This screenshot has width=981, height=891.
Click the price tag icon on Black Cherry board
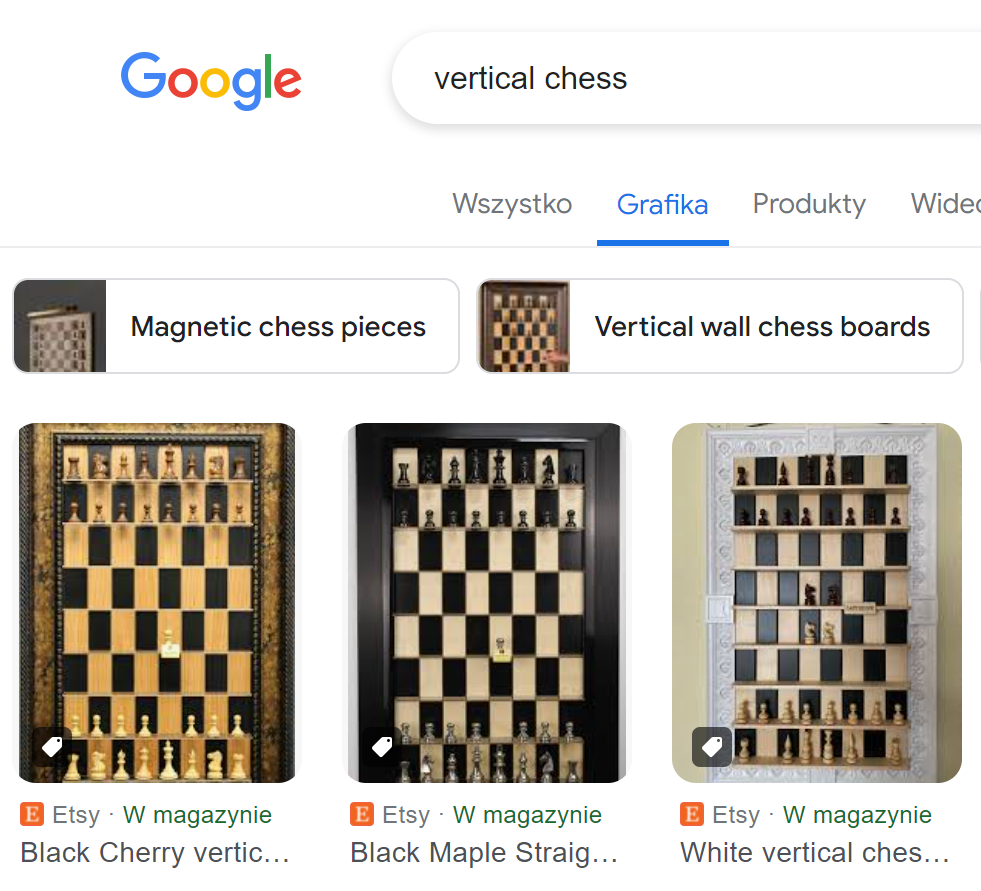[52, 746]
